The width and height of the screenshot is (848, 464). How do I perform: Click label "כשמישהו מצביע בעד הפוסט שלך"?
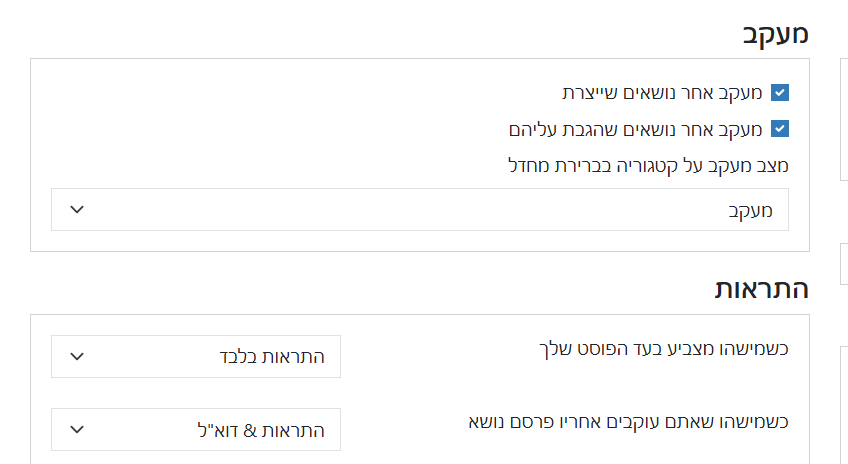coord(664,349)
